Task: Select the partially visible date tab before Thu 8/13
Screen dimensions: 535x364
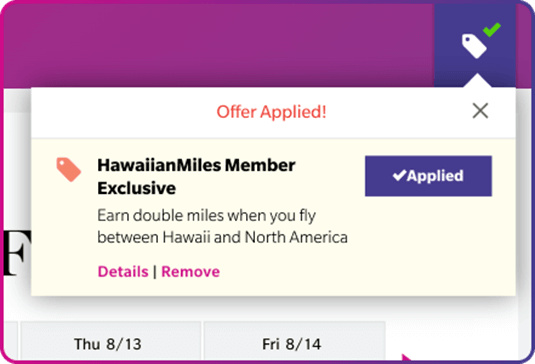Action: pyautogui.click(x=11, y=340)
